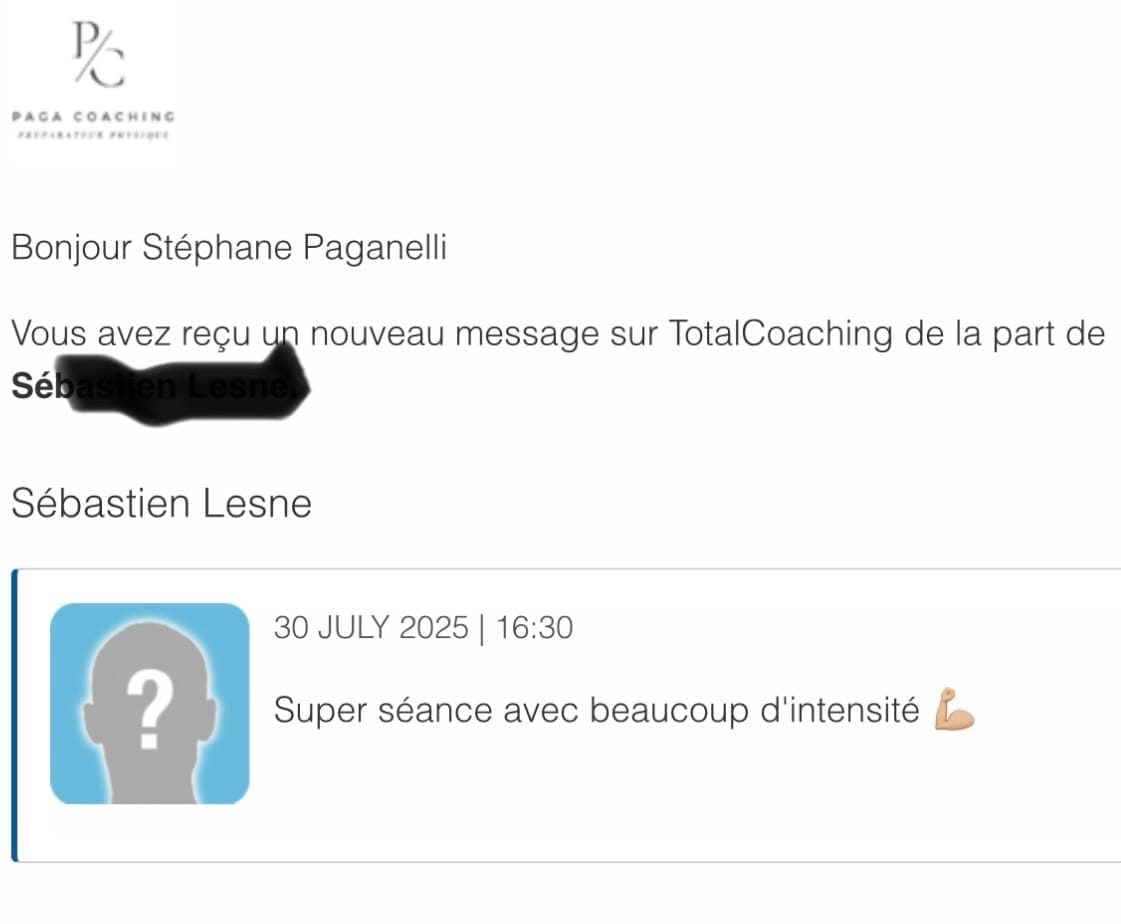This screenshot has width=1121, height=924.
Task: Click the blue vertical bar on message card
Action: [x=14, y=715]
